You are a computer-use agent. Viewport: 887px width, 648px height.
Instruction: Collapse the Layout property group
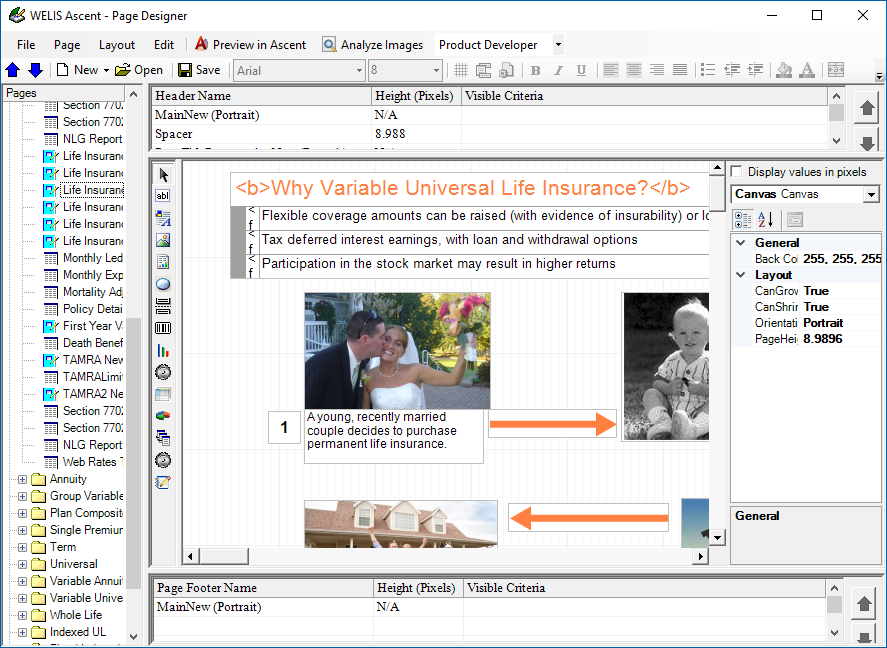pyautogui.click(x=741, y=275)
